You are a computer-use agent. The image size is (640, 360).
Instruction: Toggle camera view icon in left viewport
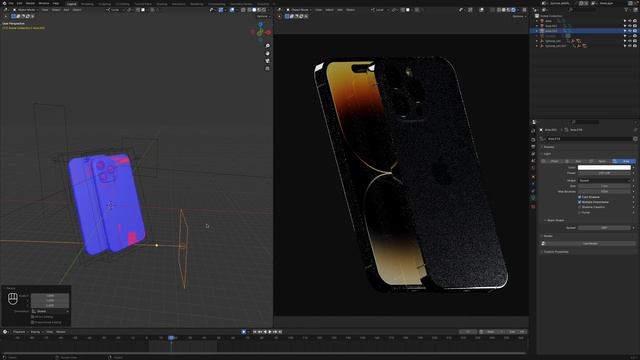pos(268,61)
